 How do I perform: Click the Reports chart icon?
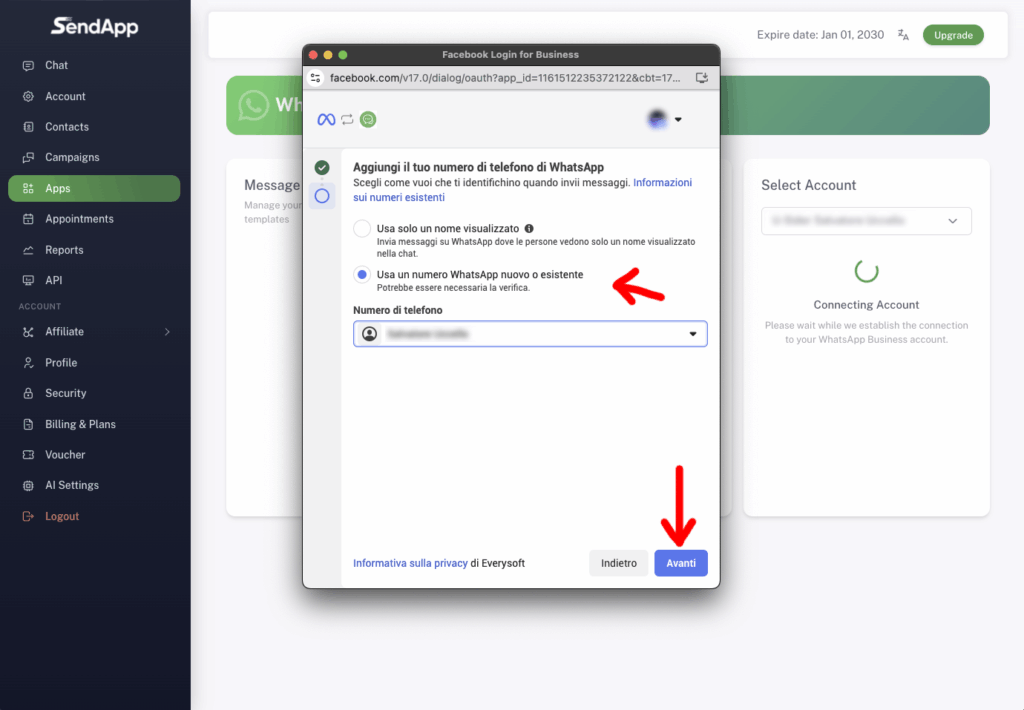[28, 250]
